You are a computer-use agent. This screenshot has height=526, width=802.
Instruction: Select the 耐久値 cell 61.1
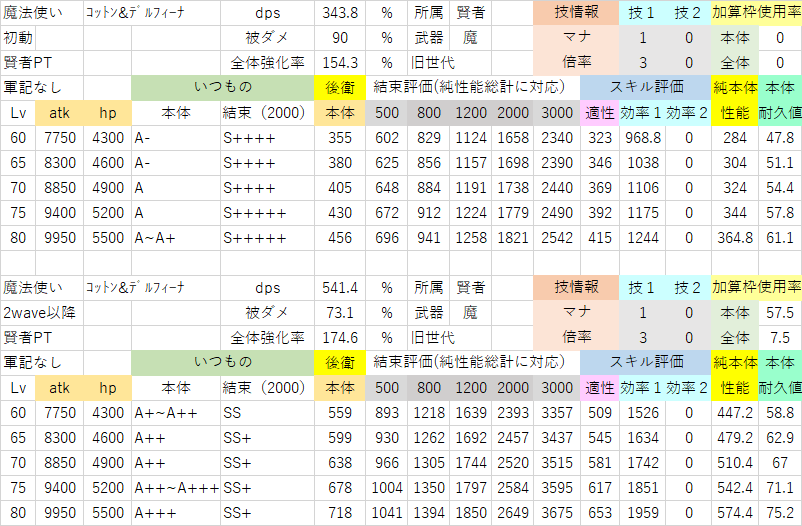780,238
